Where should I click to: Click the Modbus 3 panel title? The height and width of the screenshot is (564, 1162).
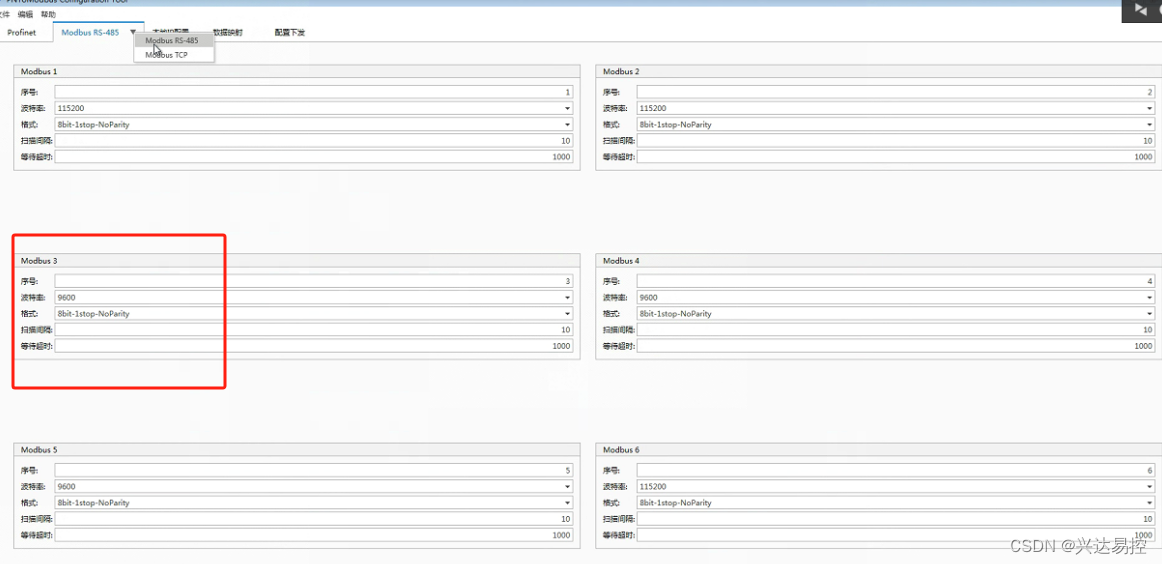pyautogui.click(x=39, y=261)
